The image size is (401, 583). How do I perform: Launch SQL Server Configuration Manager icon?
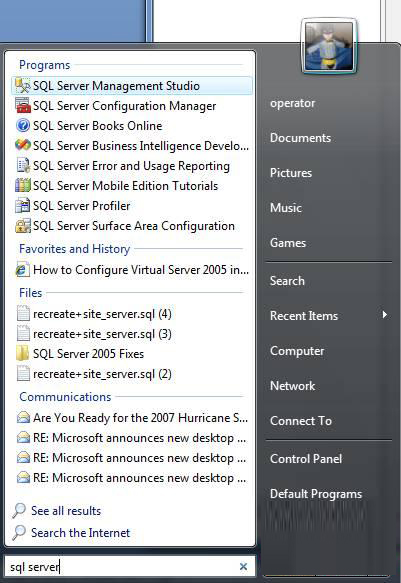(x=22, y=106)
